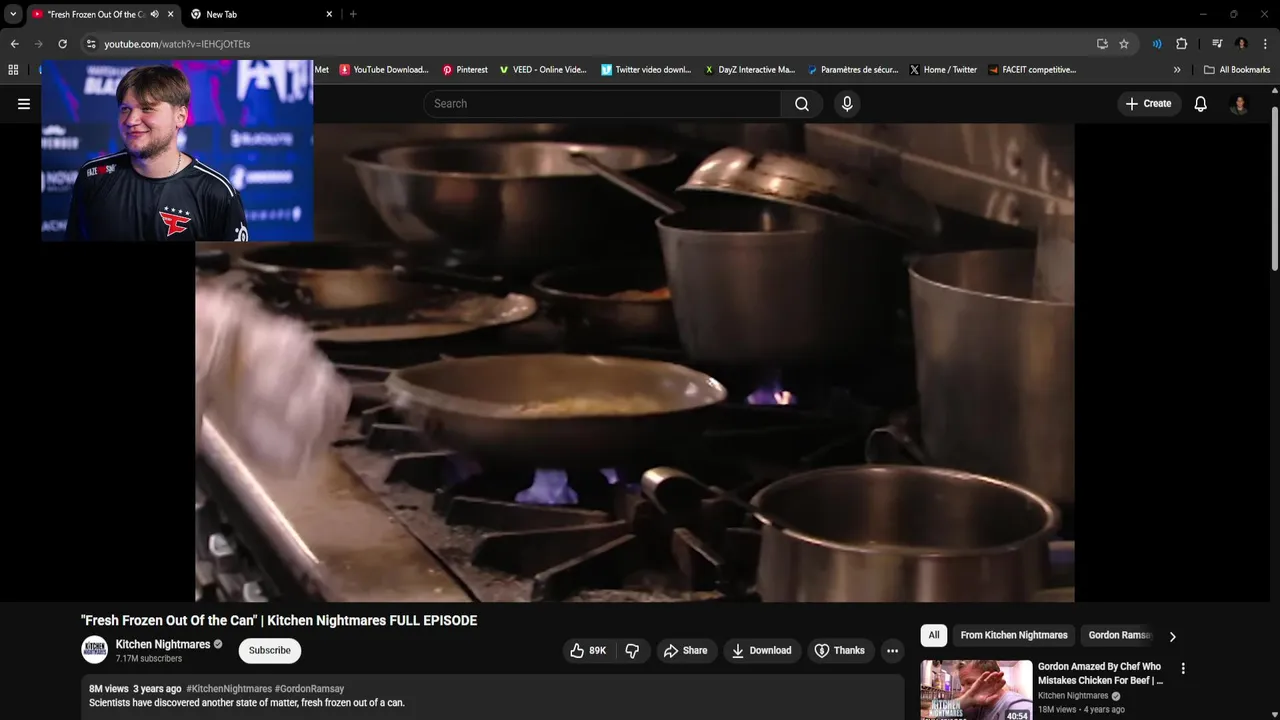Open YouTube notifications bell
Viewport: 1280px width, 720px height.
pos(1201,104)
